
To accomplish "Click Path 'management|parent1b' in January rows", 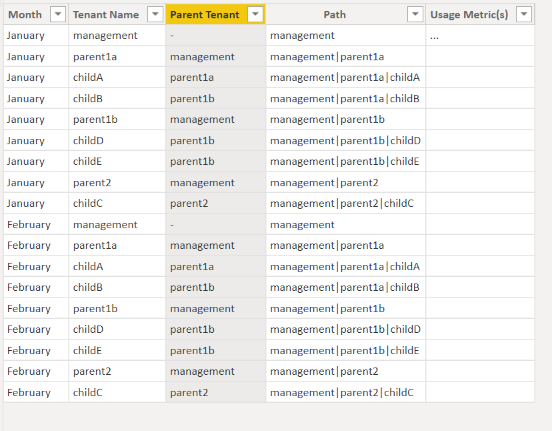I will click(x=327, y=120).
